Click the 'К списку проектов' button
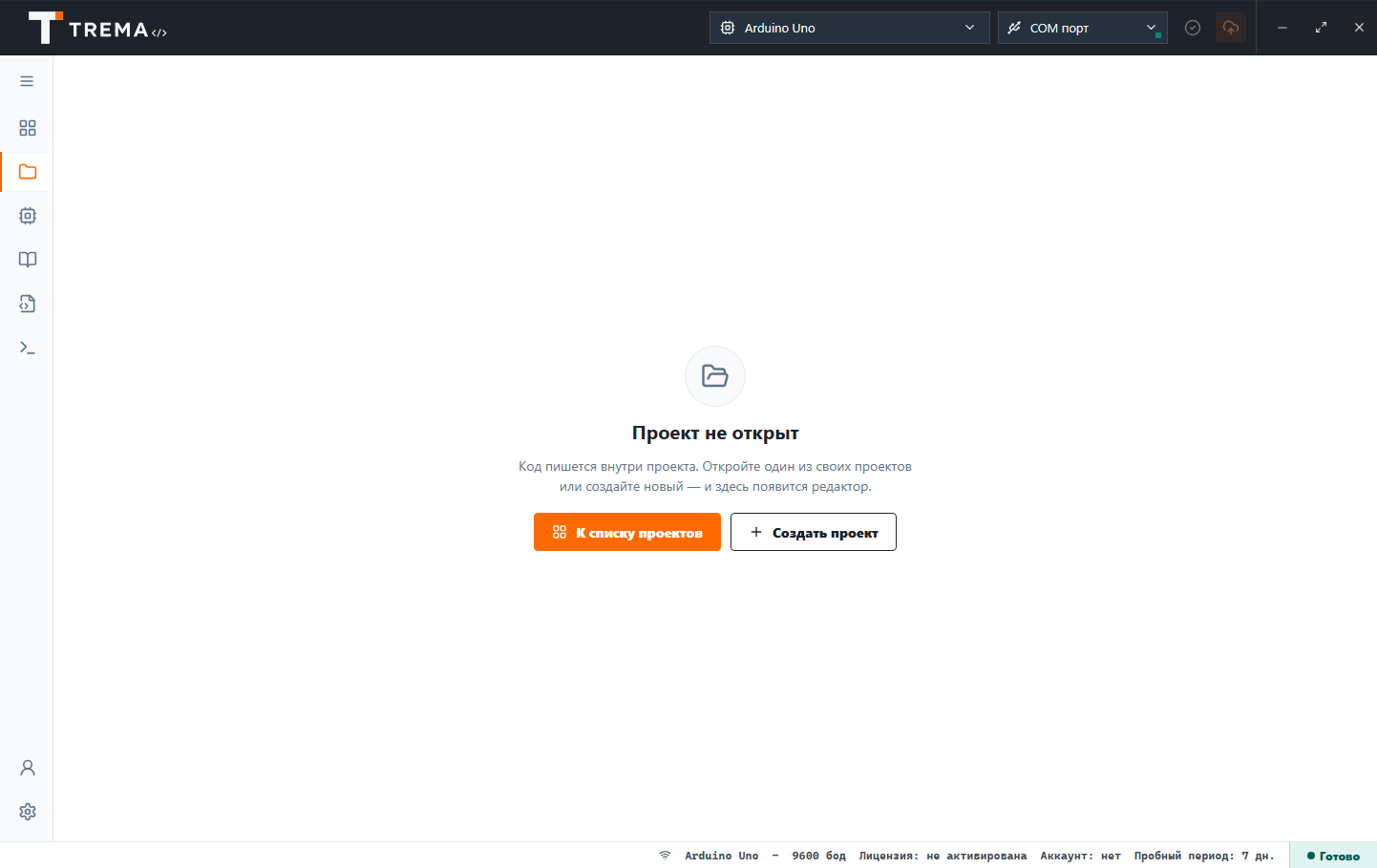 627,532
